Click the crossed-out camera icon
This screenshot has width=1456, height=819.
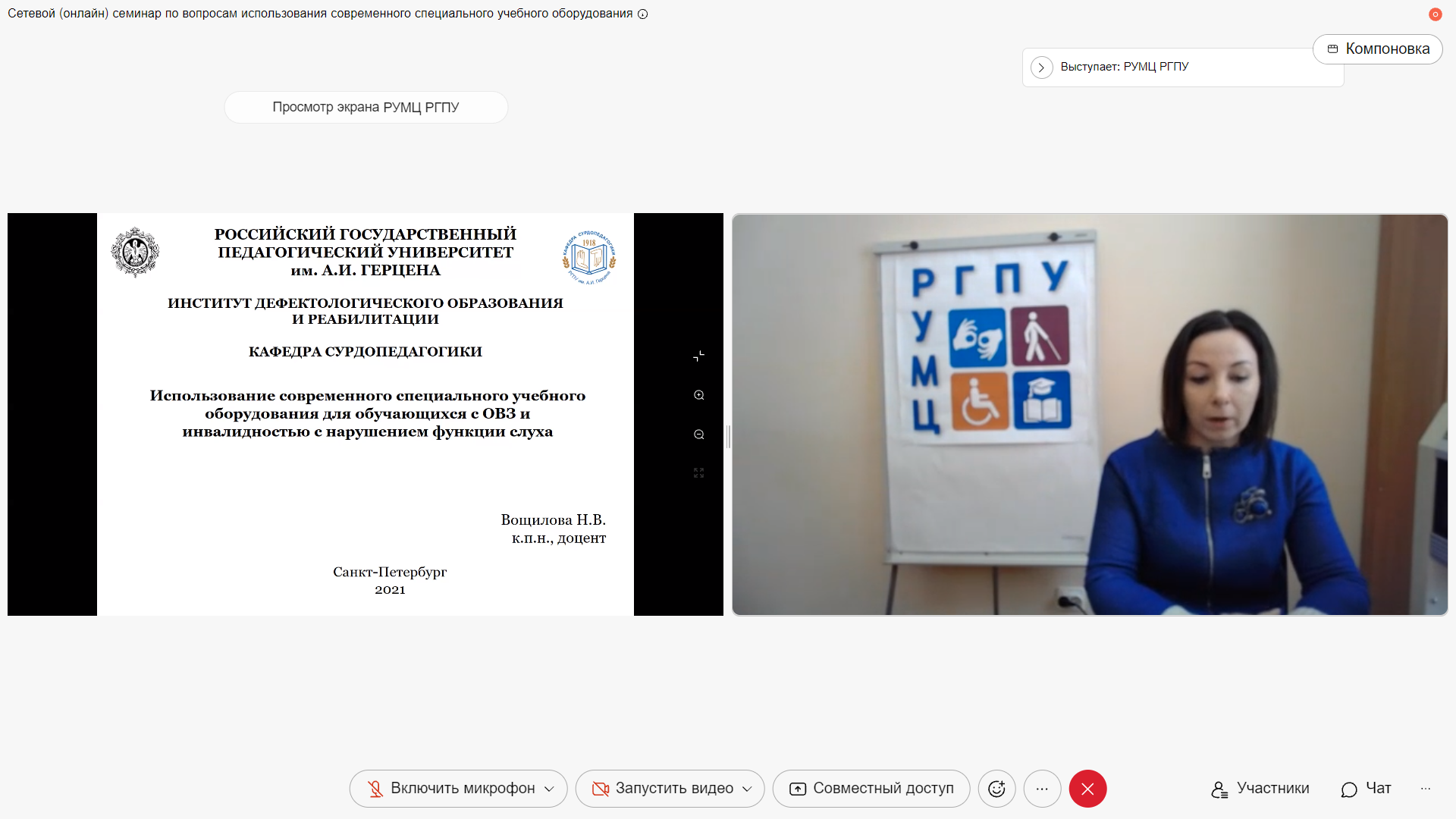(601, 789)
